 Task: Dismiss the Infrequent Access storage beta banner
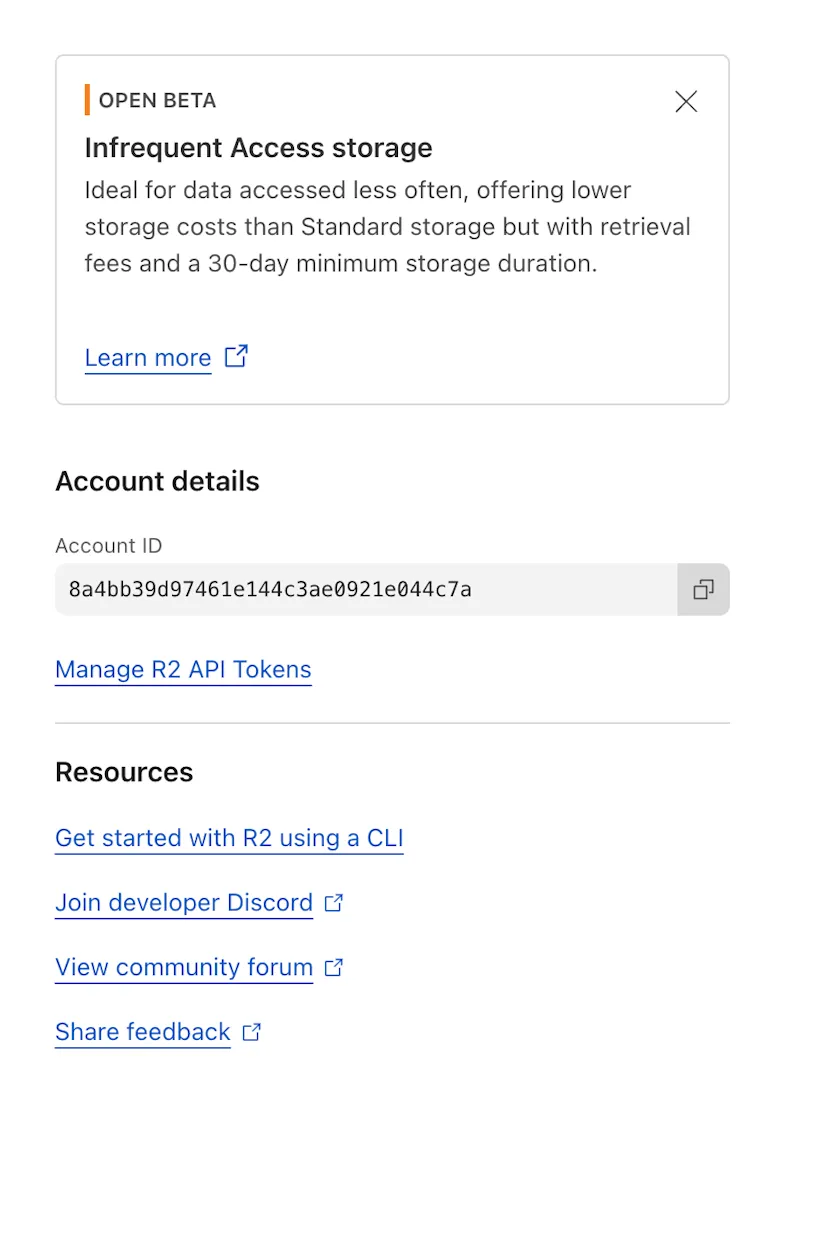click(685, 101)
